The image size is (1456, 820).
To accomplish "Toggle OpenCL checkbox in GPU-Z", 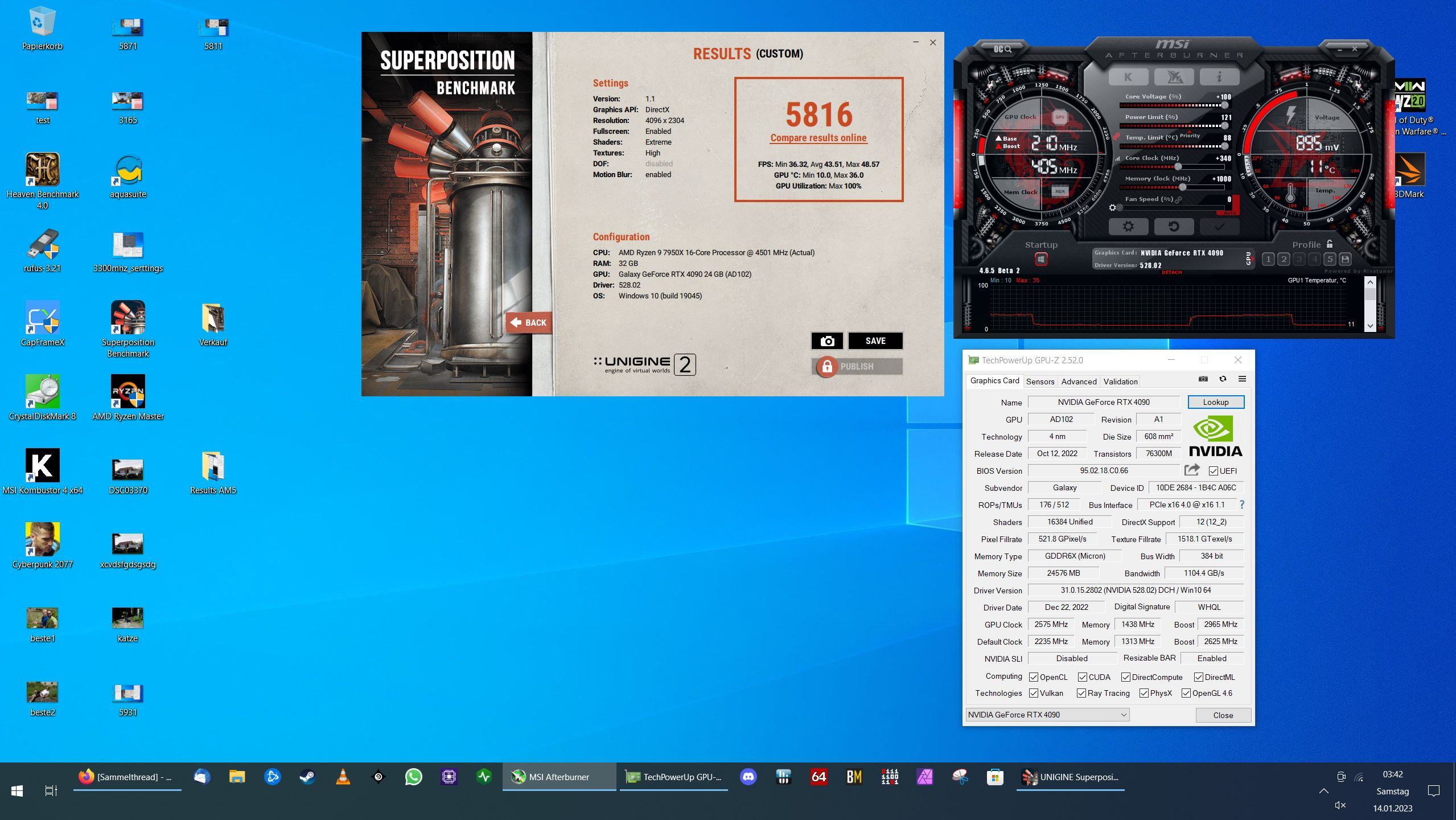I will coord(1034,677).
